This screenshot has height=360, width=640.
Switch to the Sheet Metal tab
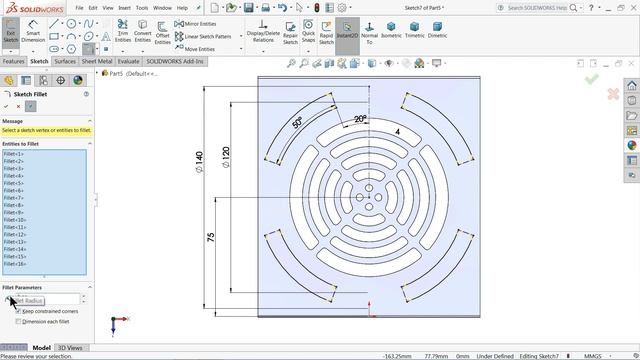pos(97,61)
